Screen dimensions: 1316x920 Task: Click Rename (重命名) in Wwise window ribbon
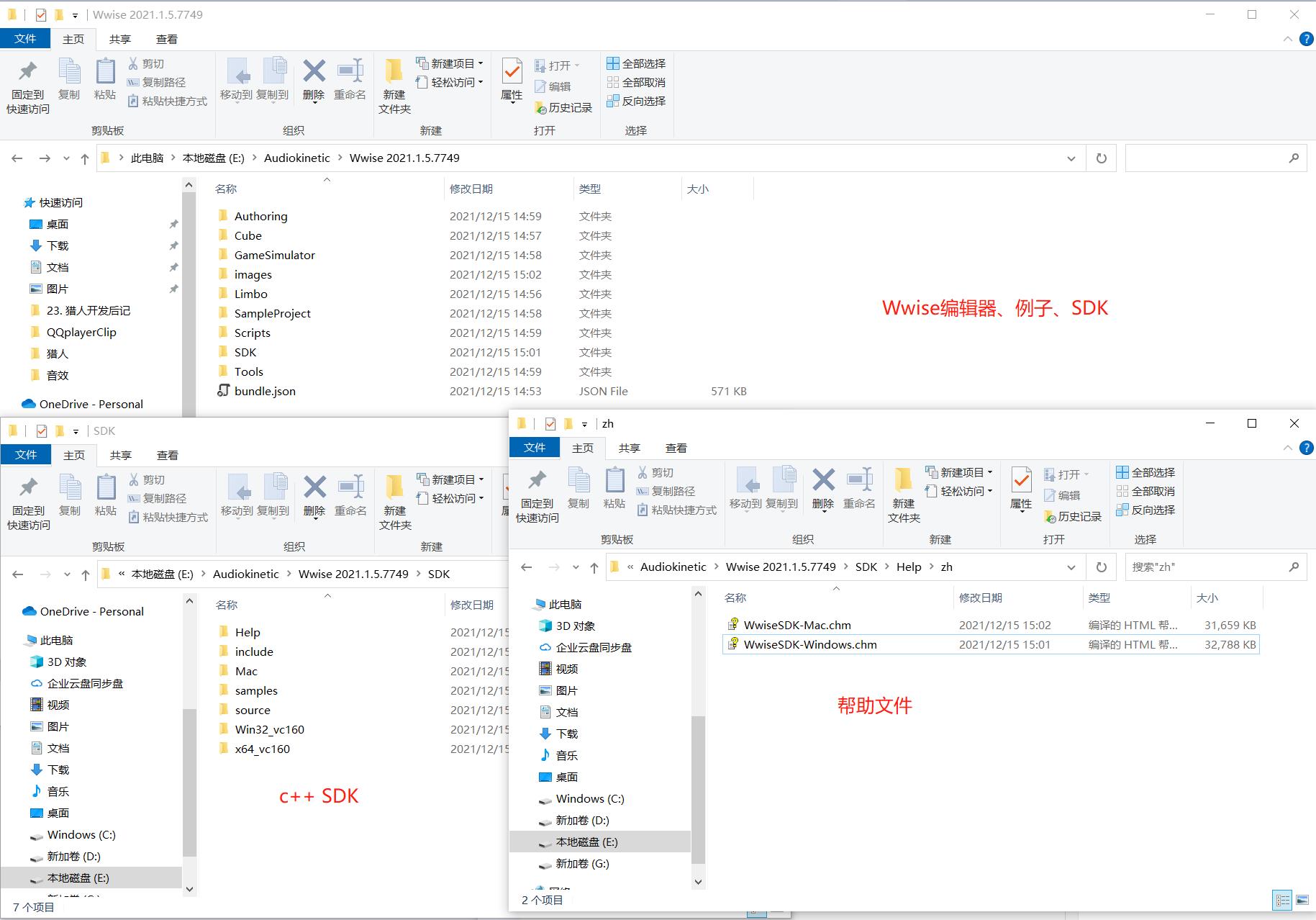[x=350, y=79]
